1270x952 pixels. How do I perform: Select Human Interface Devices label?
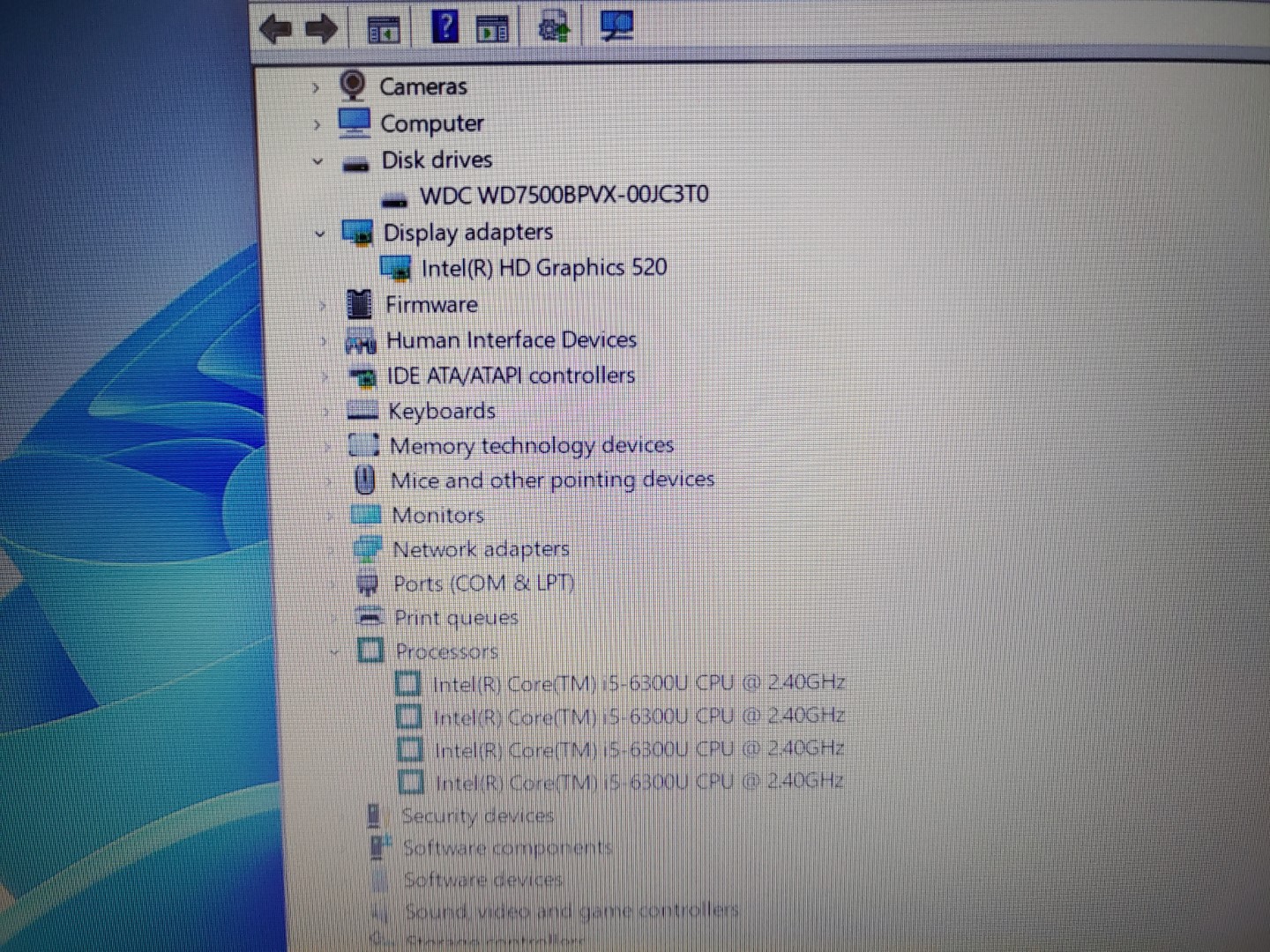point(512,340)
